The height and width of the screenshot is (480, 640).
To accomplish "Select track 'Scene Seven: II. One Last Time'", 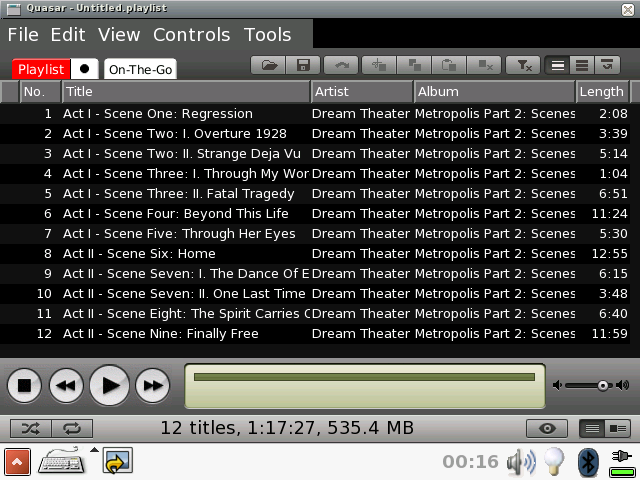I will tap(315, 293).
